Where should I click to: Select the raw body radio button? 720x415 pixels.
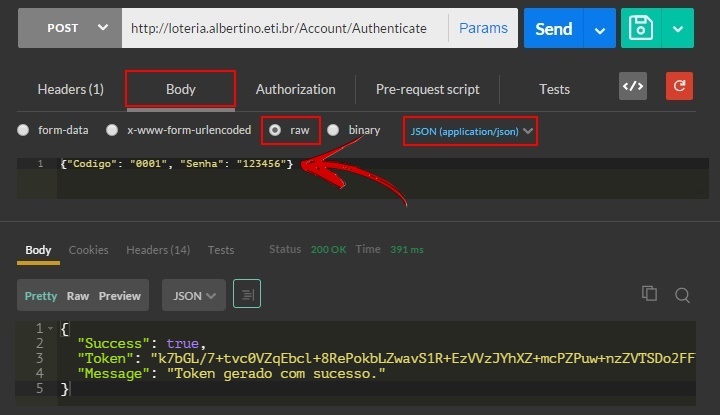click(x=275, y=130)
